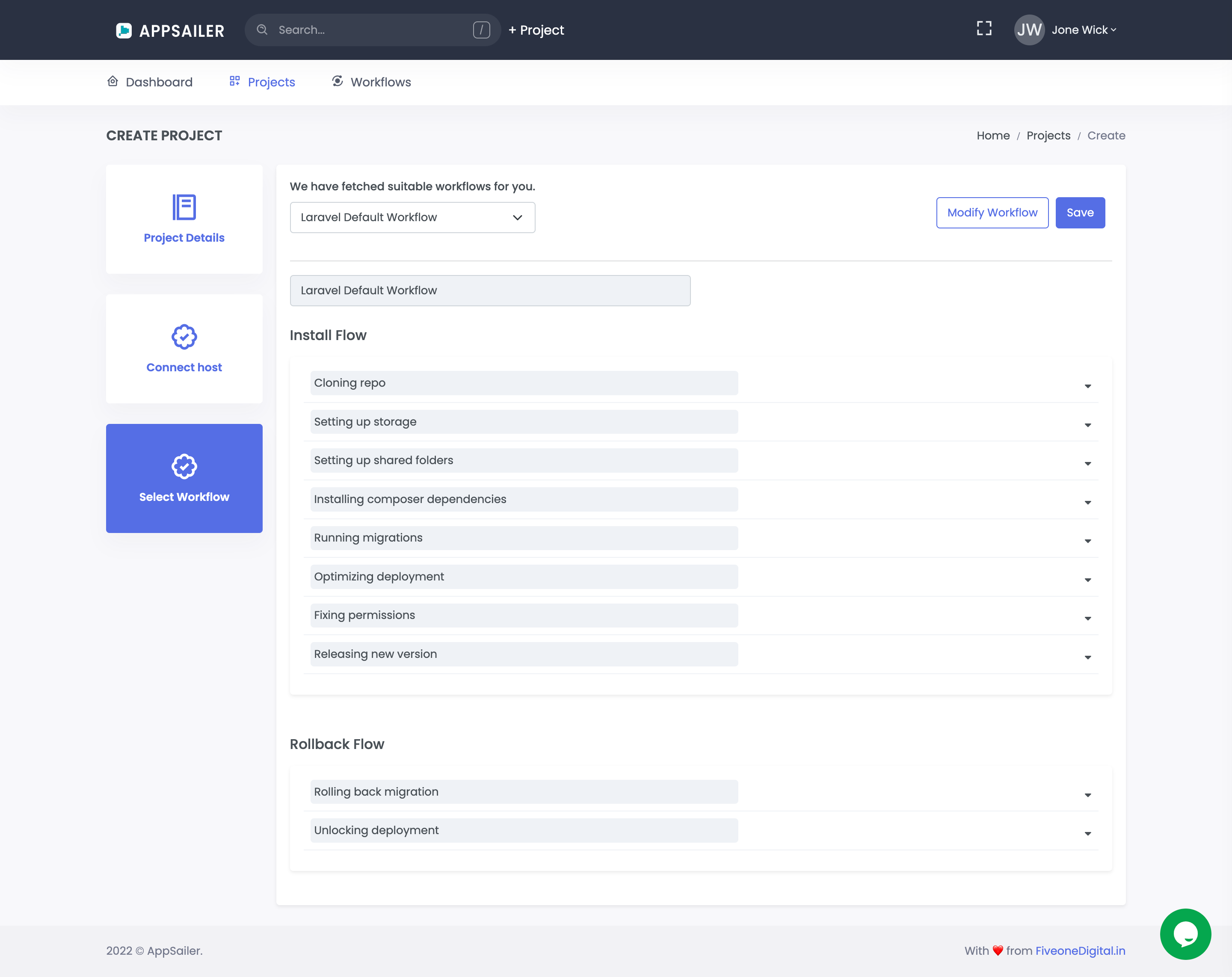Click the Save button

tap(1080, 213)
